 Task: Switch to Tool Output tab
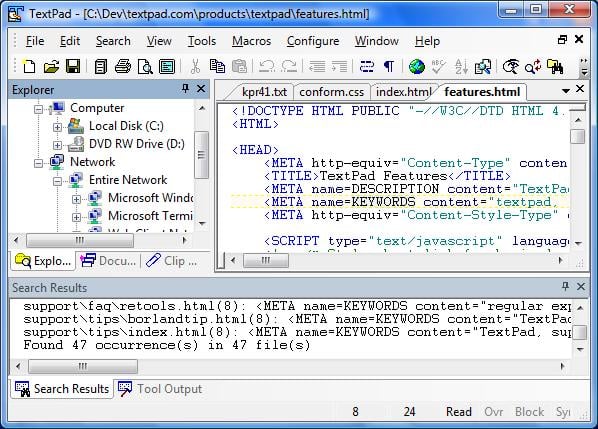click(161, 389)
